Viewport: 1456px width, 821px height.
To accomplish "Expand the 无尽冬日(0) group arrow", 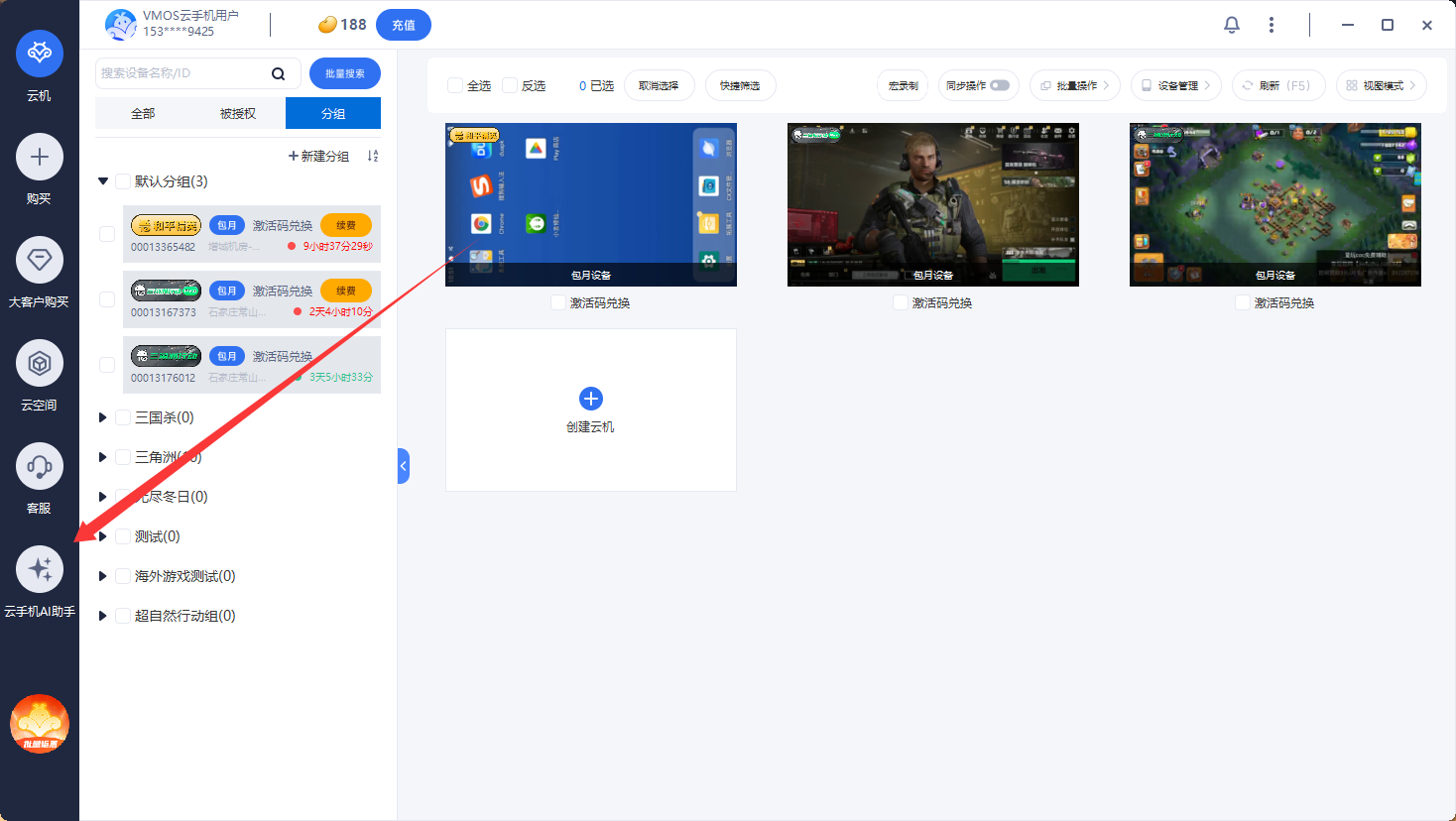I will tap(102, 497).
